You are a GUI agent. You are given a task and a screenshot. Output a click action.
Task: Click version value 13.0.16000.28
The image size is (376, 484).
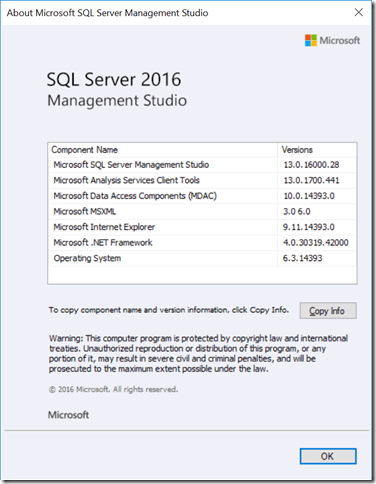[311, 165]
